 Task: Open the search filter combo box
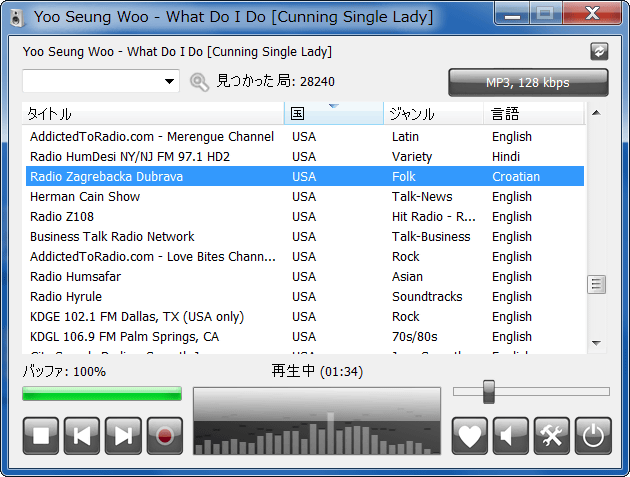pyautogui.click(x=101, y=81)
